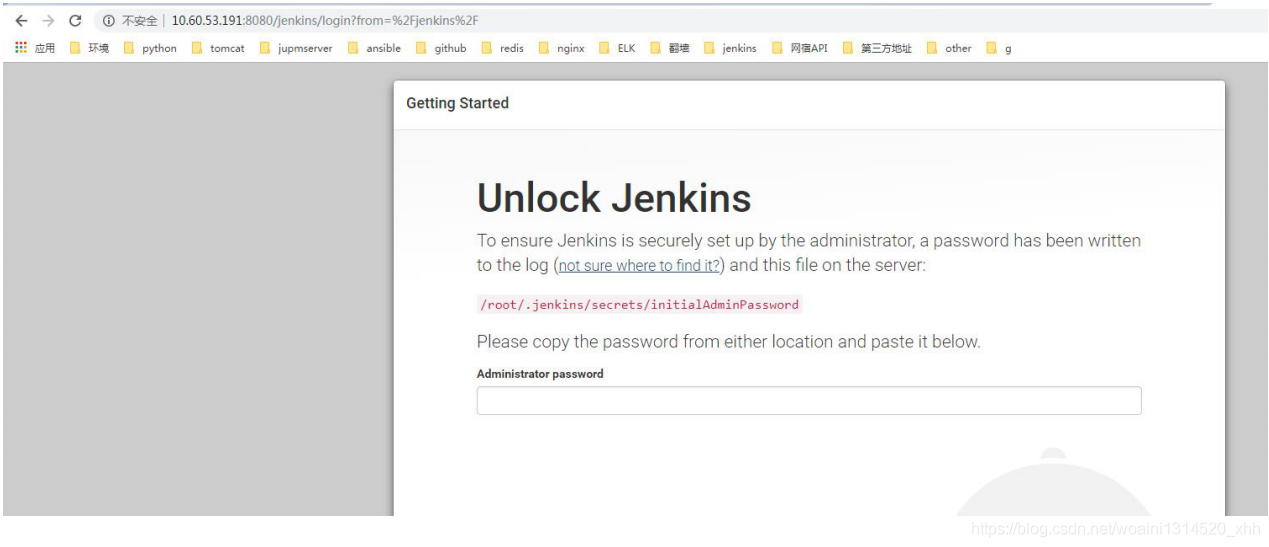Click the browser forward arrow
1269x547 pixels.
[x=48, y=21]
